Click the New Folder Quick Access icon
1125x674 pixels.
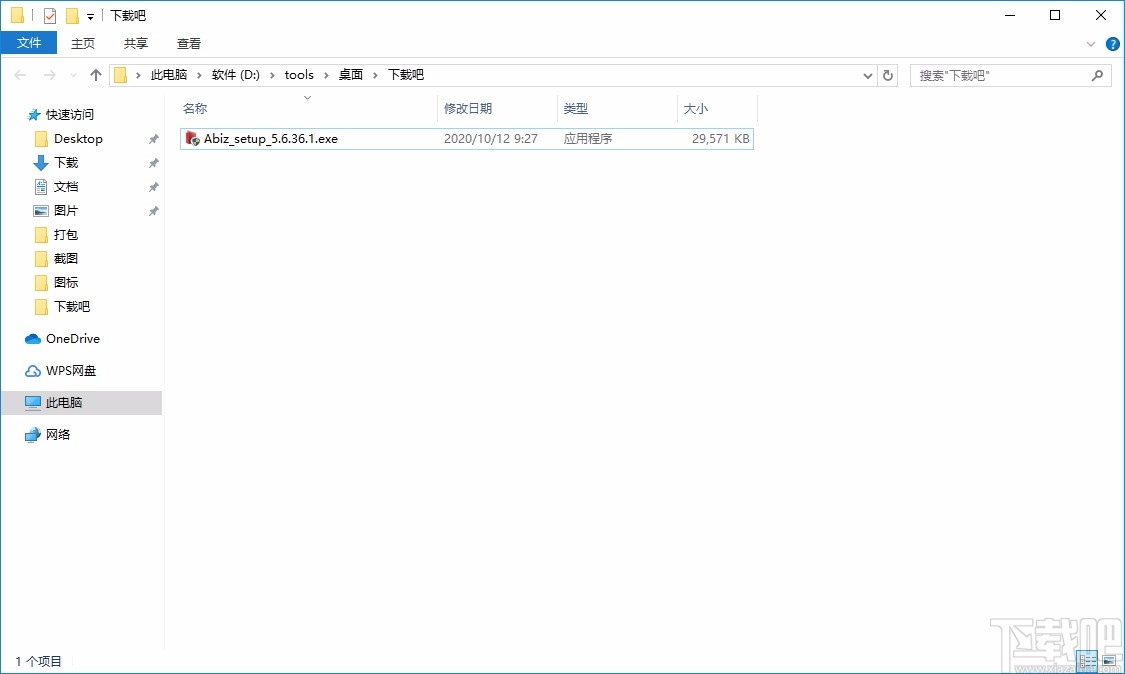(70, 15)
